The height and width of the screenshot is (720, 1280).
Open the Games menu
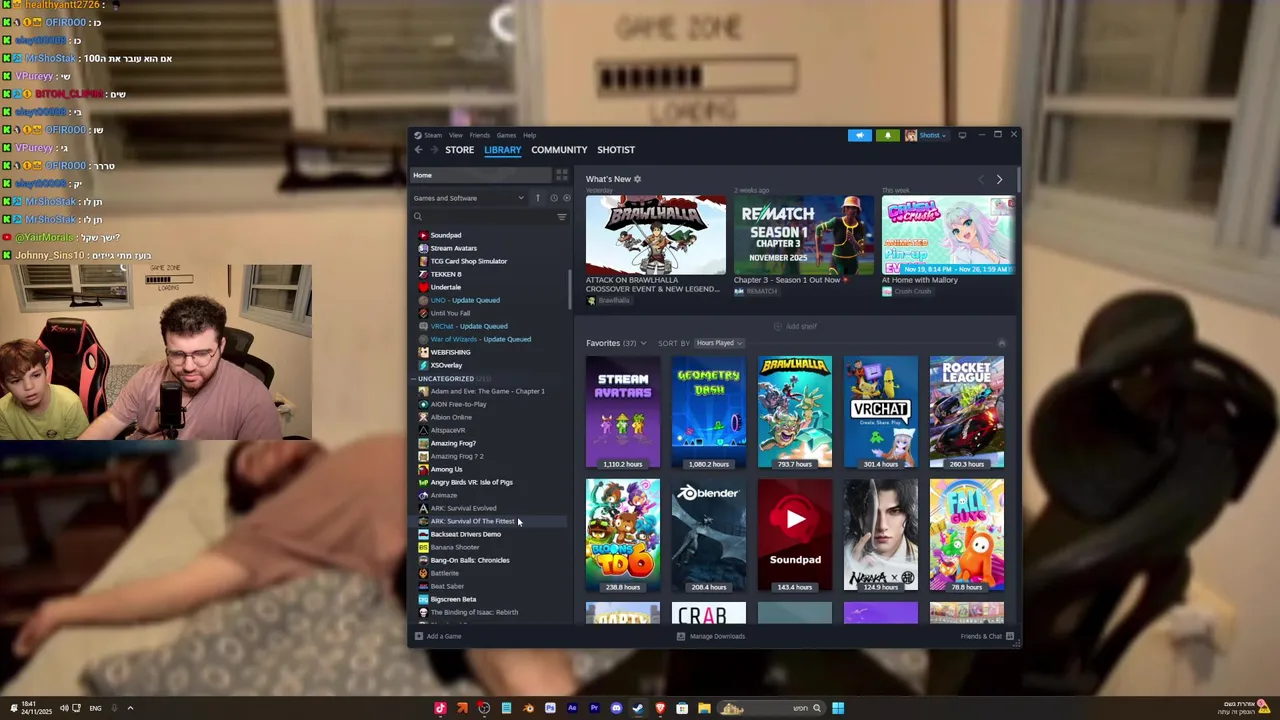pyautogui.click(x=506, y=135)
